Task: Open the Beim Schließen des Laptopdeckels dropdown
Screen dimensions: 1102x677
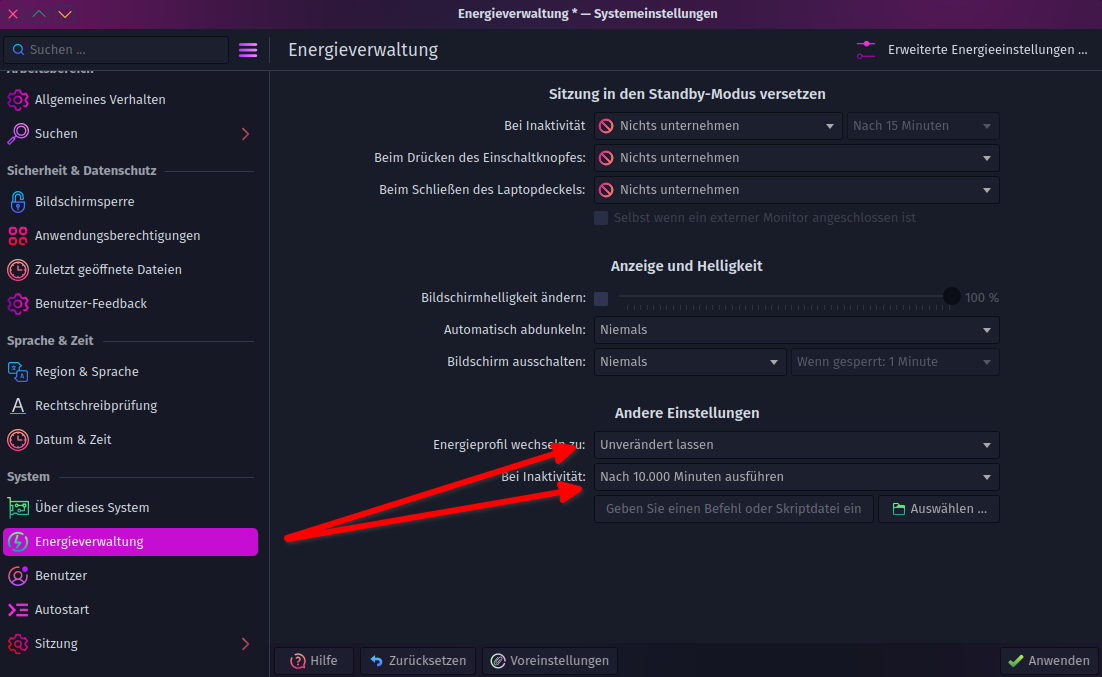Action: pos(796,190)
